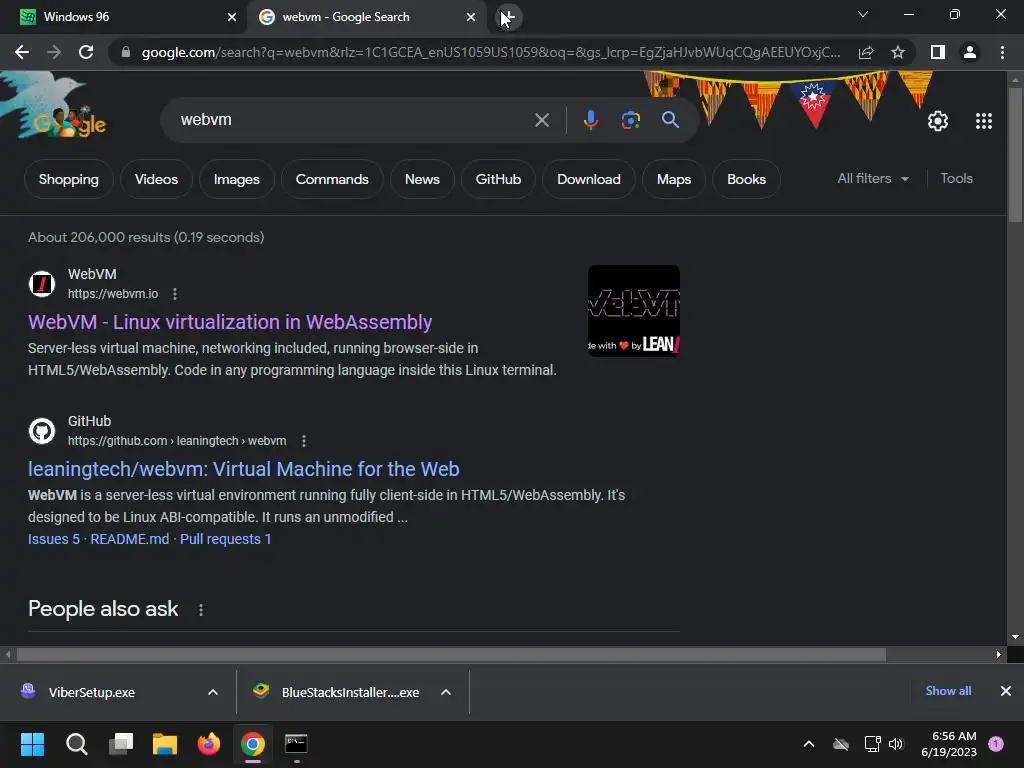
Task: Share this page using the share icon
Action: (866, 52)
